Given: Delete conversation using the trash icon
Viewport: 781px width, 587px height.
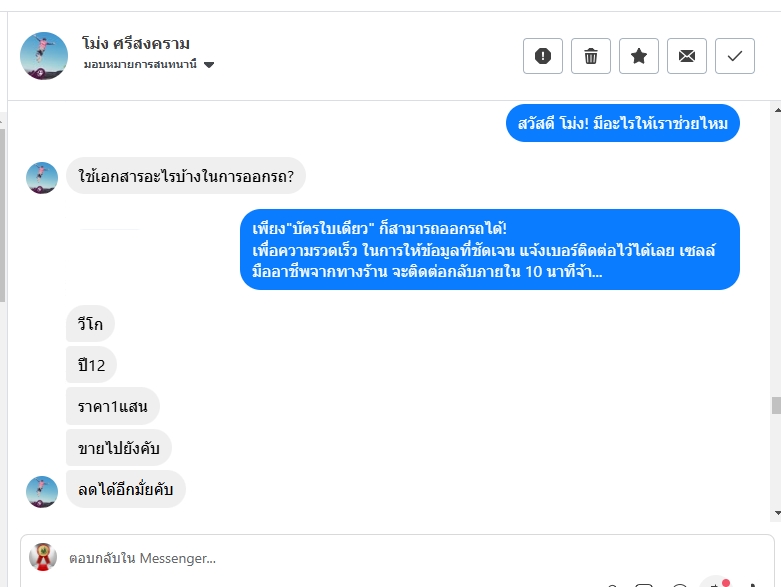Looking at the screenshot, I should point(591,56).
